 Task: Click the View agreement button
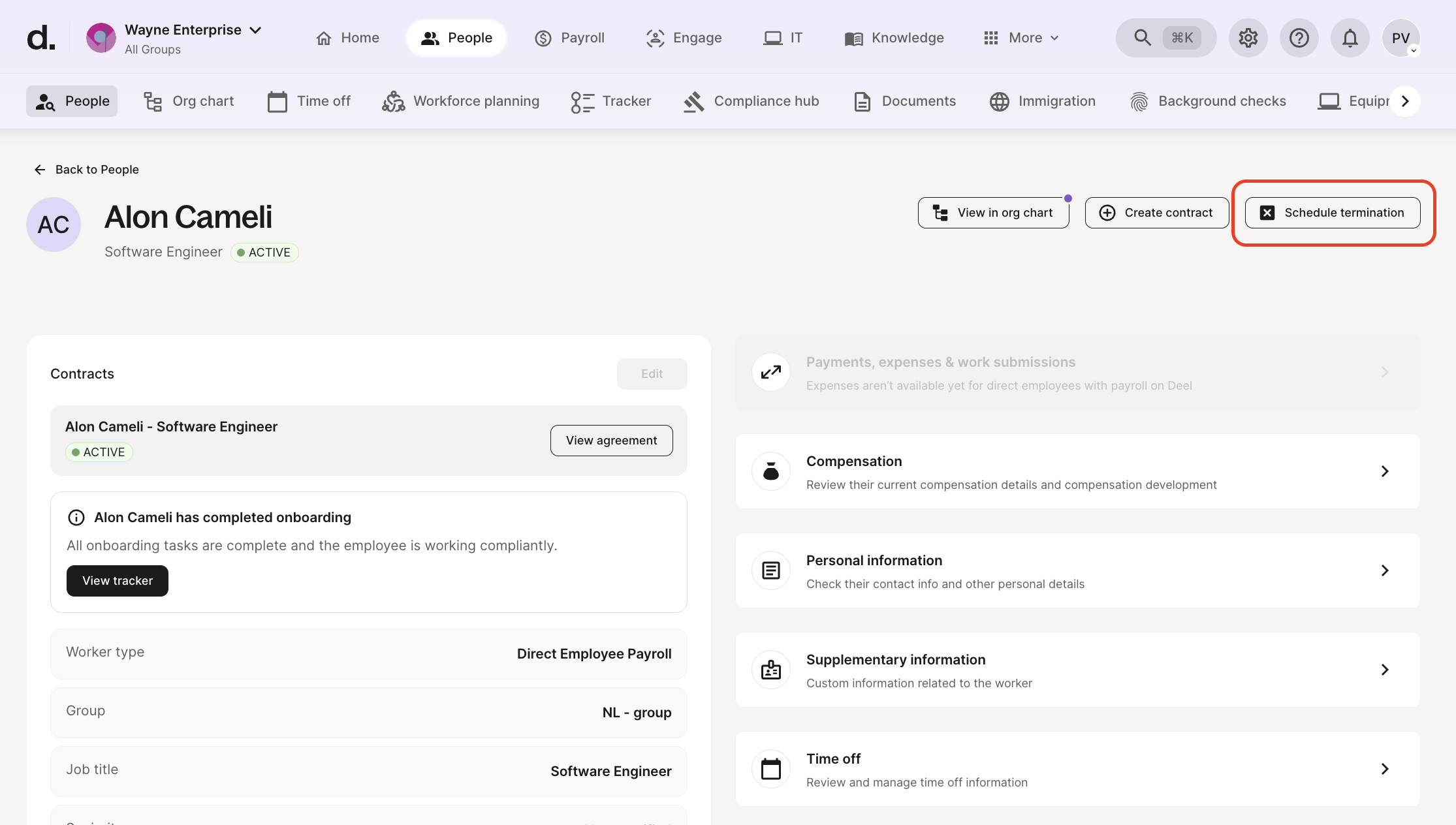point(611,441)
